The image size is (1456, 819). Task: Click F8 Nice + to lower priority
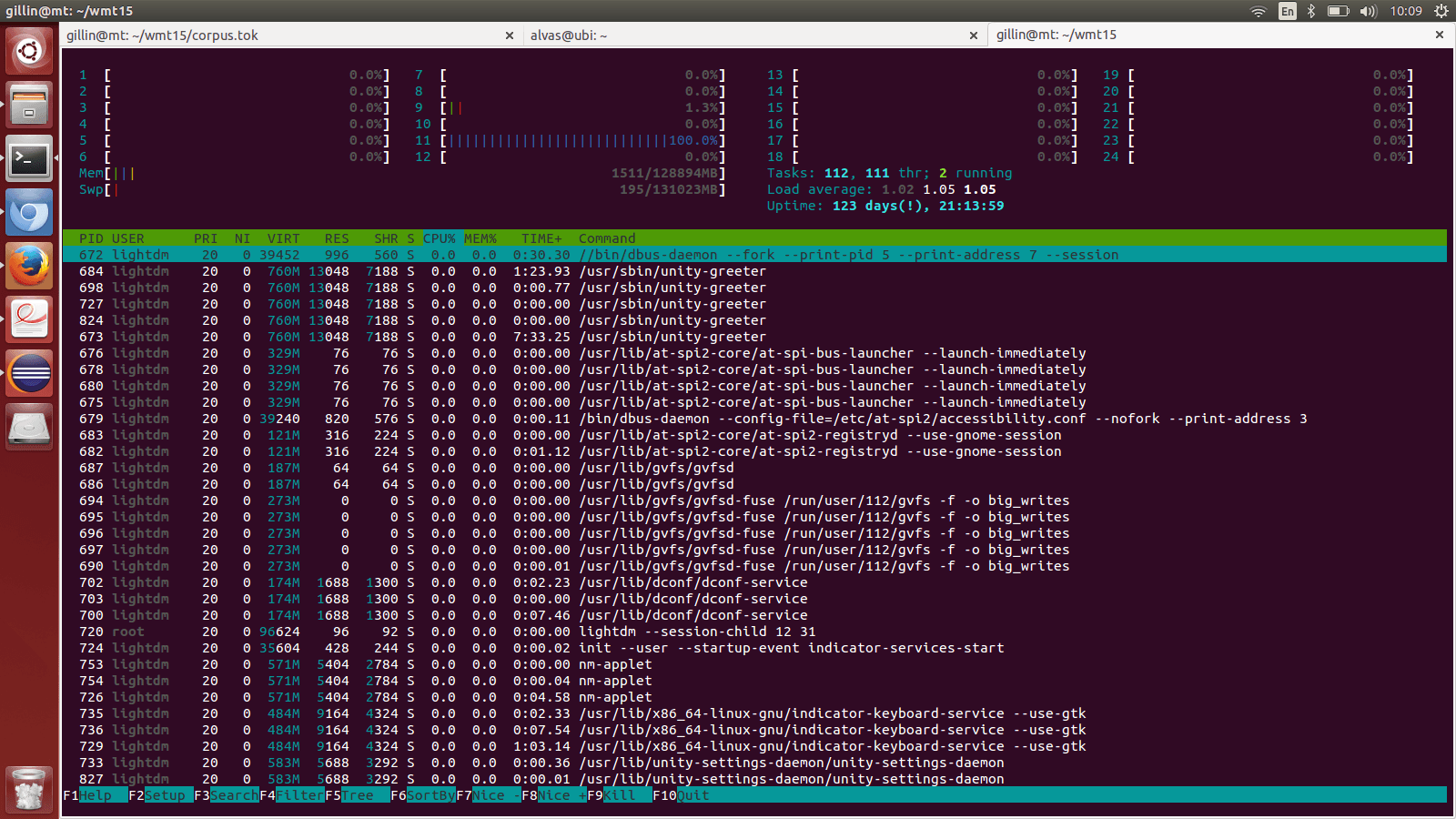click(554, 795)
